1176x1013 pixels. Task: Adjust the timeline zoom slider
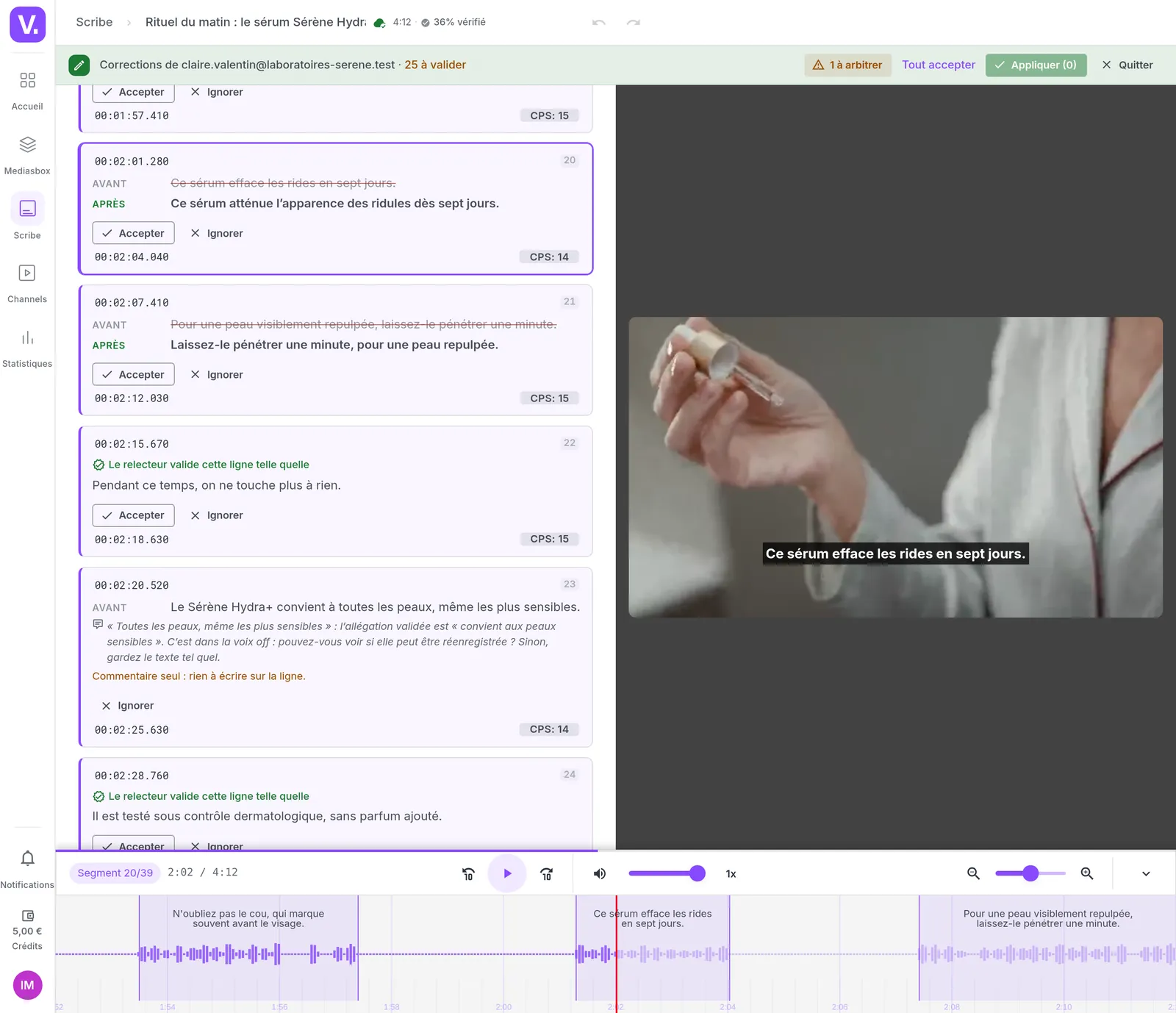1030,873
